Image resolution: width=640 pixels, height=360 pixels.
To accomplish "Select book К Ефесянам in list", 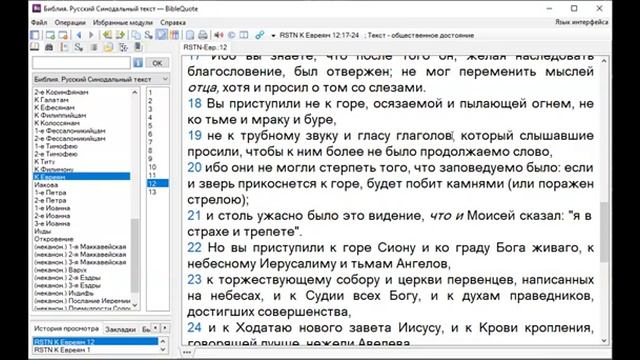I will pos(54,108).
